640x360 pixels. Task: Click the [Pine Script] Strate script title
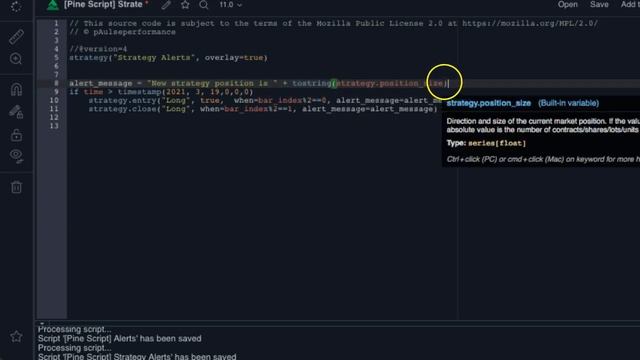coord(103,4)
